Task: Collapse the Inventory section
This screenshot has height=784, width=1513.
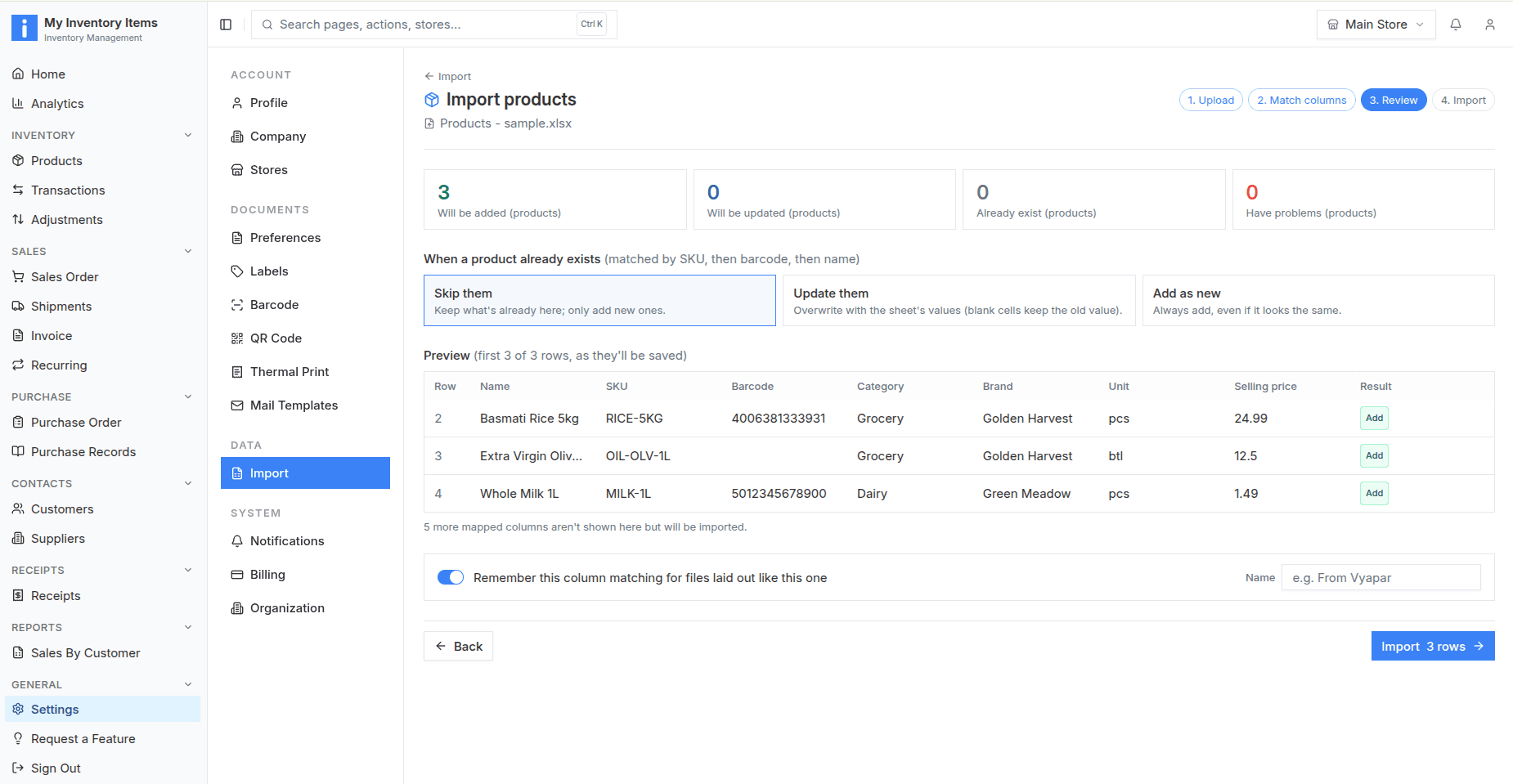Action: [188, 135]
